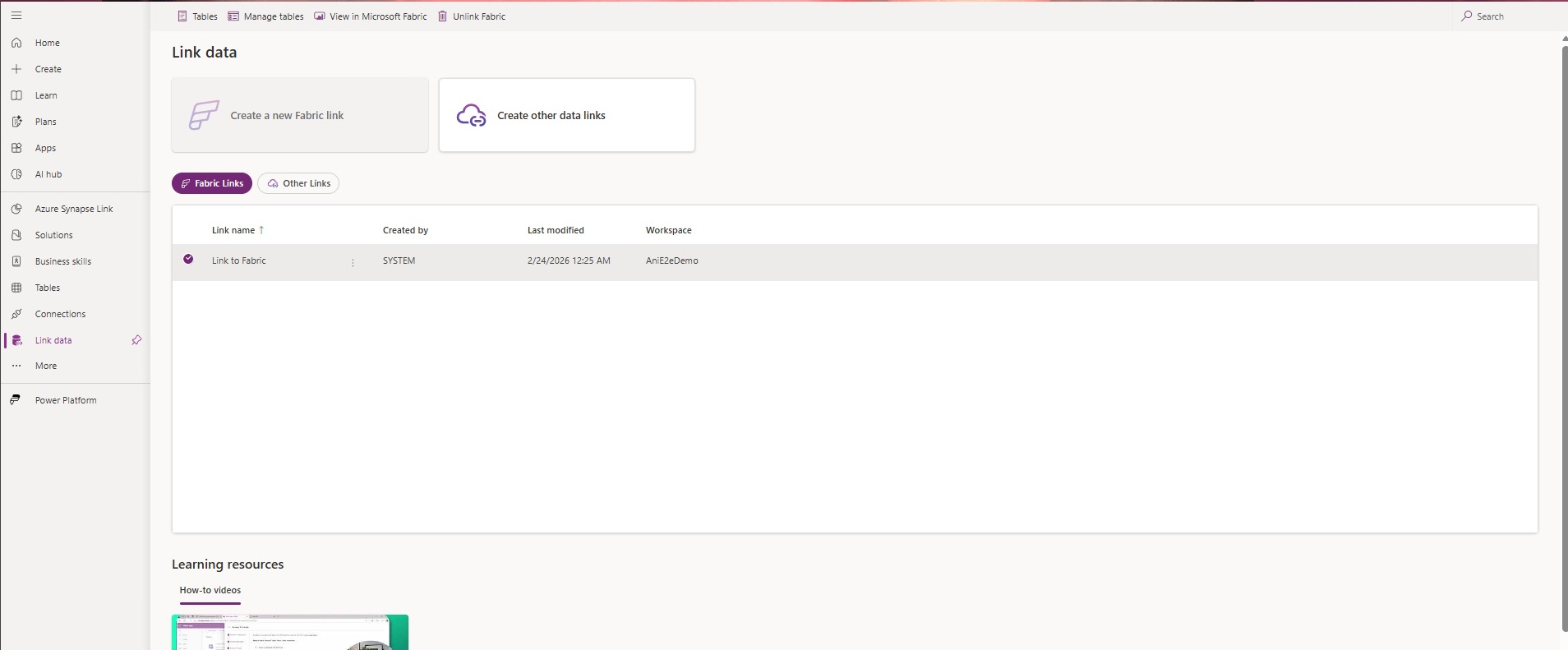Click the Link data database icon
This screenshot has height=650, width=1568.
(16, 340)
